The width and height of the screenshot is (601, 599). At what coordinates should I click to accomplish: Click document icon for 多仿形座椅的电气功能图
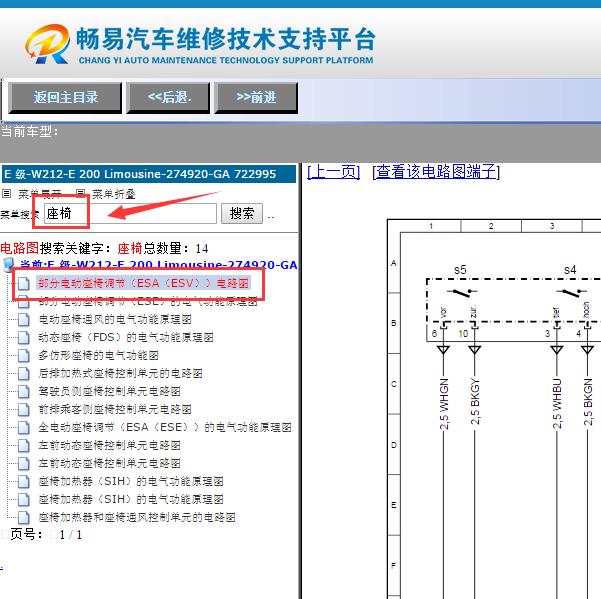click(x=23, y=355)
